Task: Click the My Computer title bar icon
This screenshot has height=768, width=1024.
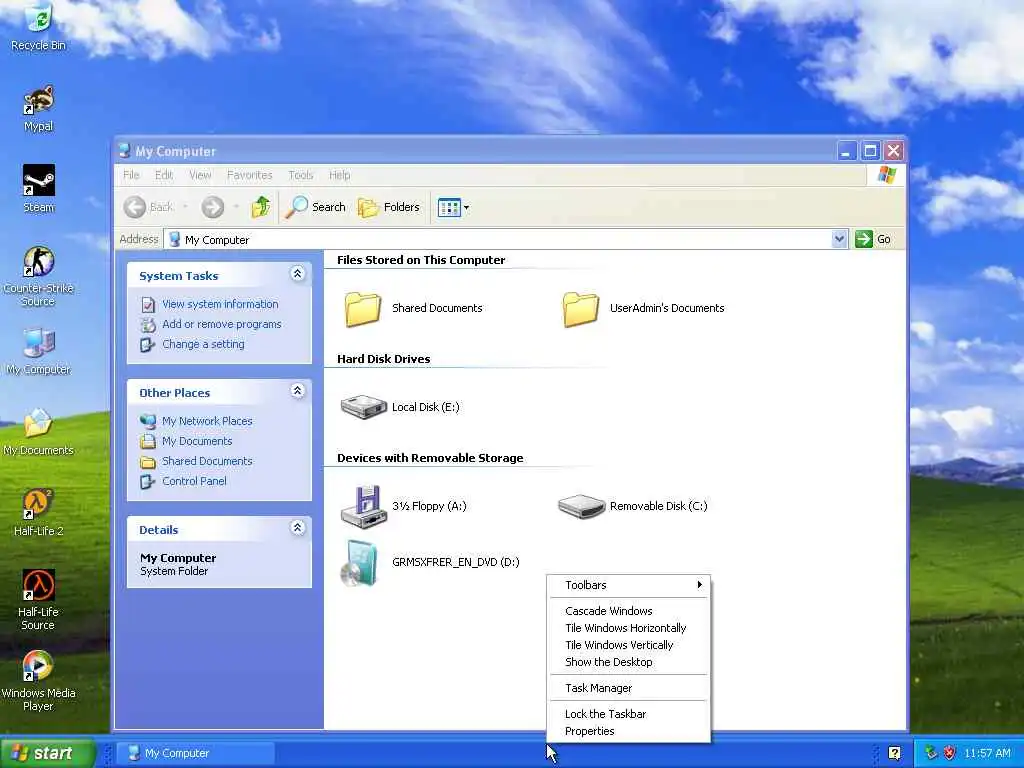Action: 124,151
